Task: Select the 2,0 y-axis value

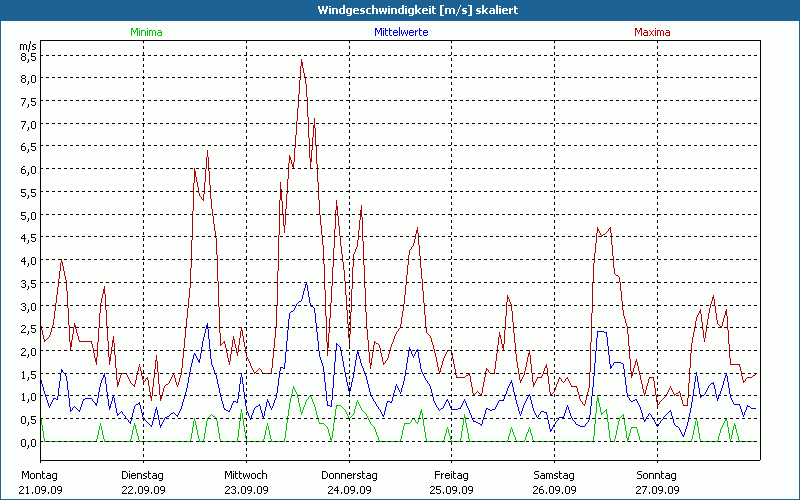Action: [x=28, y=352]
